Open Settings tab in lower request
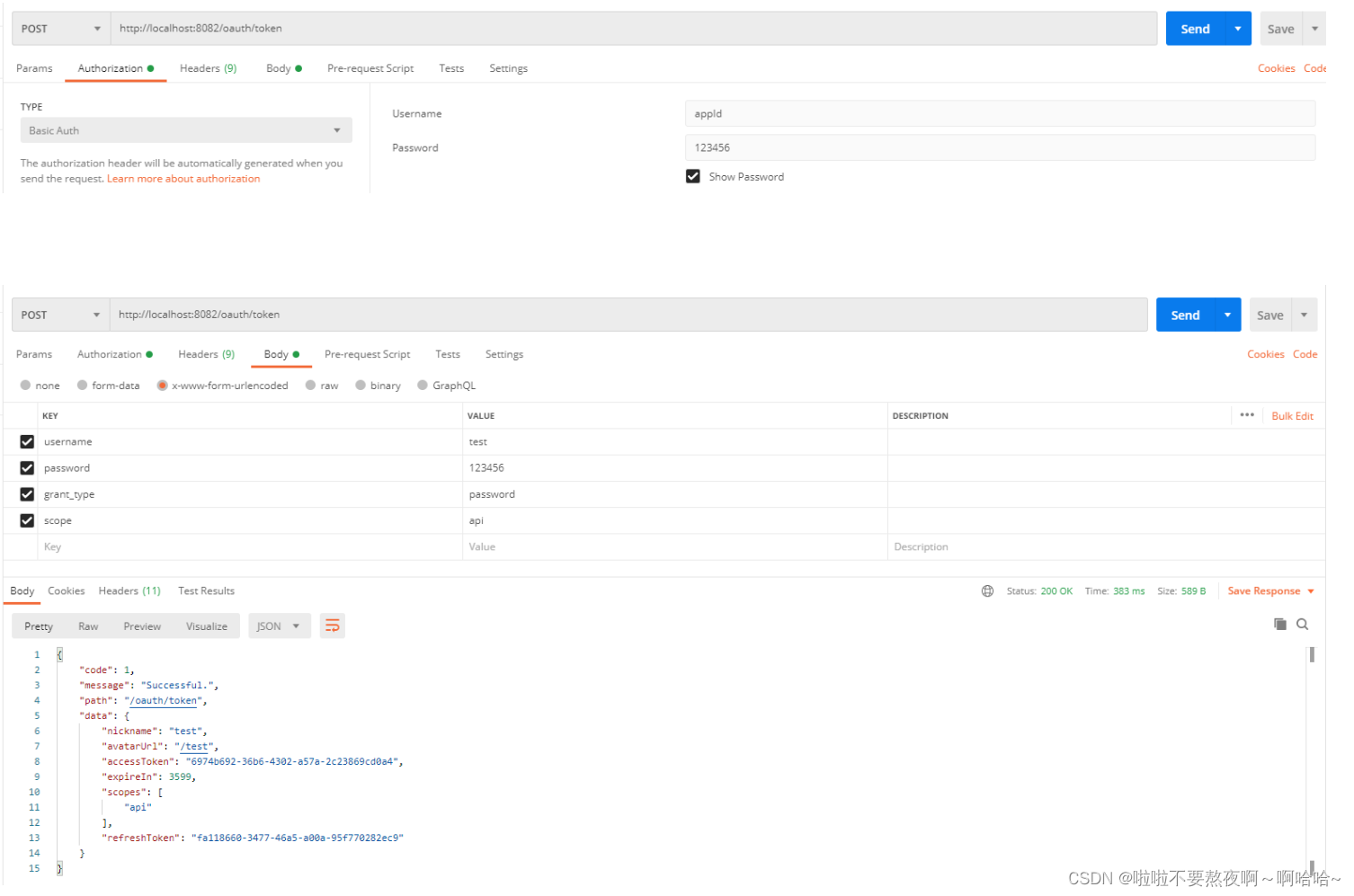Image resolution: width=1354 pixels, height=896 pixels. point(504,355)
